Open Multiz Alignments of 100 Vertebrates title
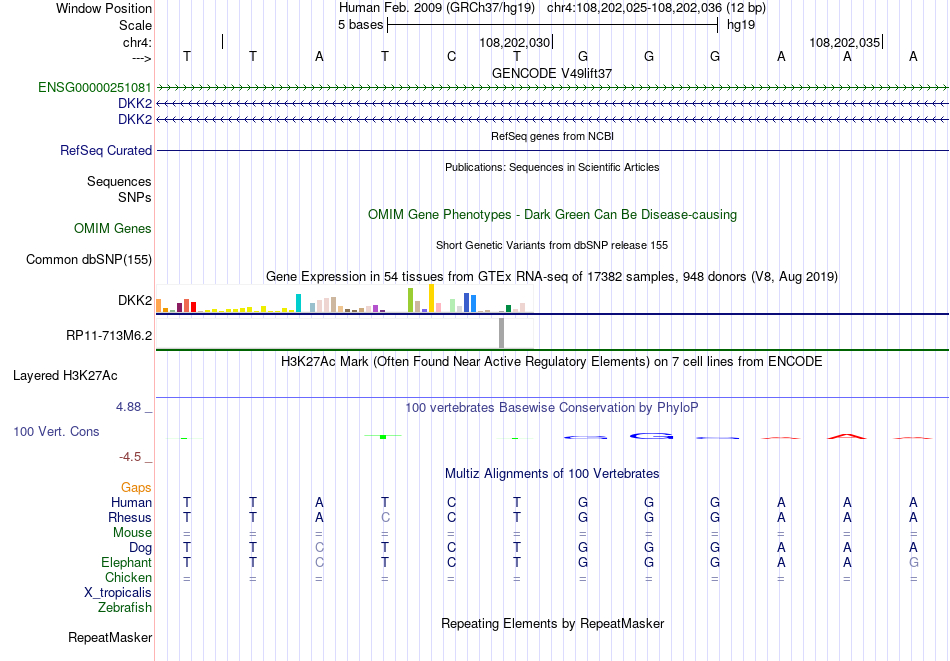Screen dimensions: 950x661 (552, 474)
